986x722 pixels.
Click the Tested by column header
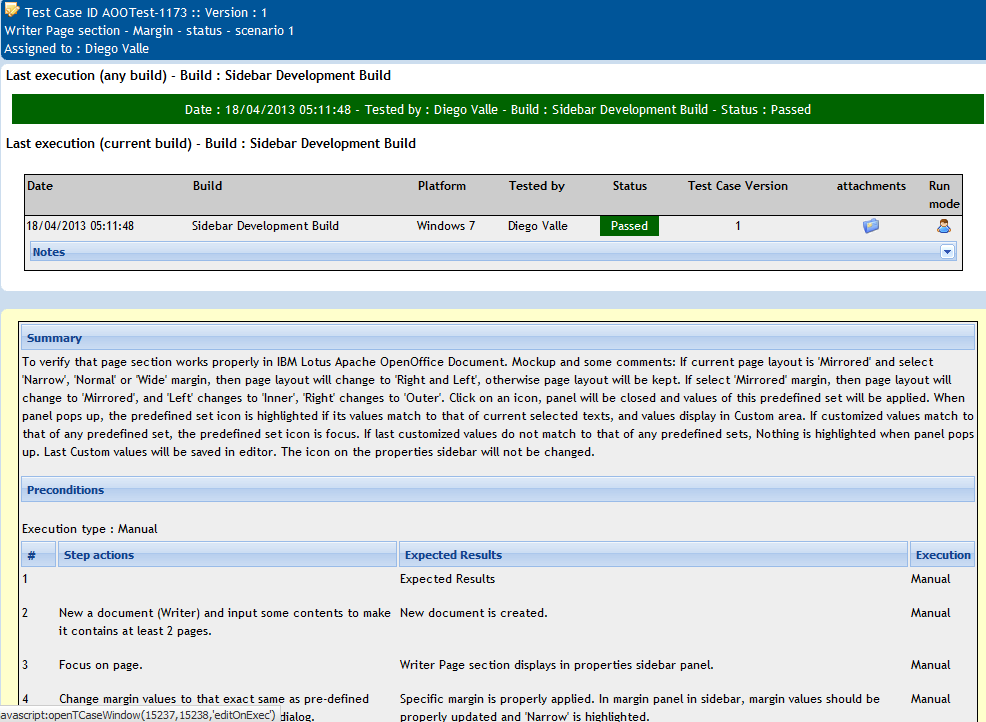coord(536,186)
